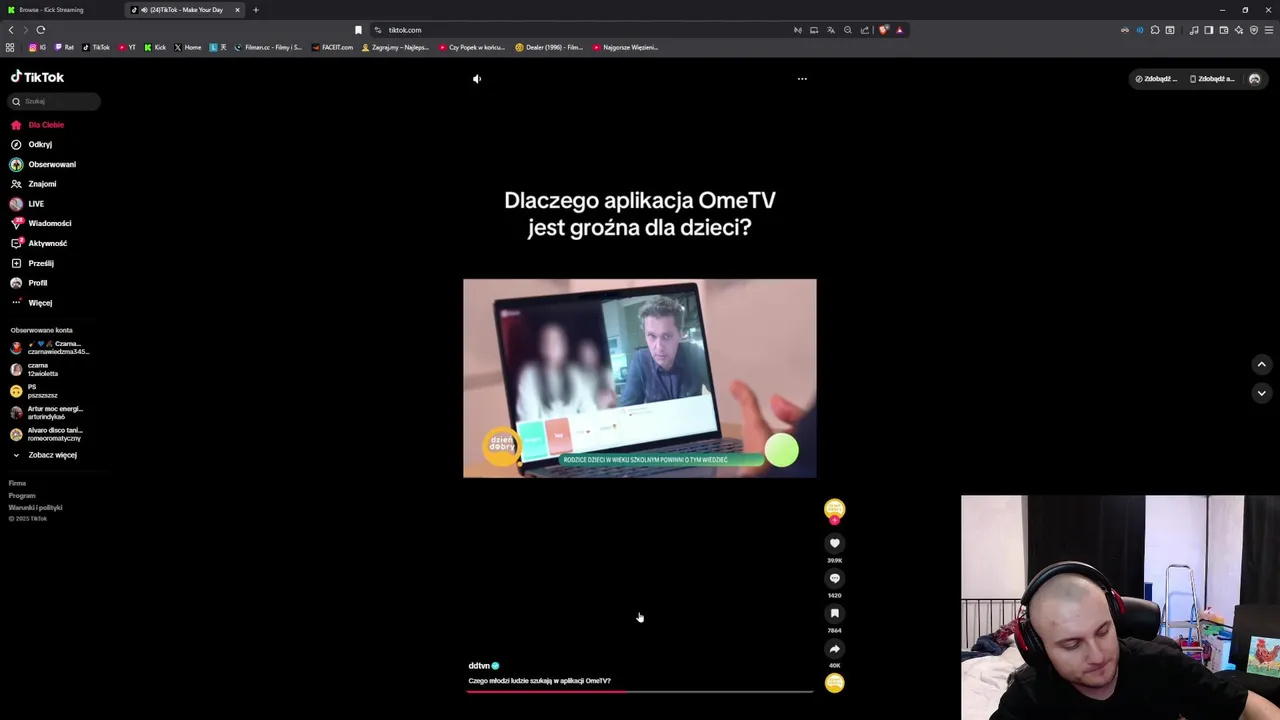This screenshot has width=1280, height=720.
Task: Expand Zobacz więcej followed accounts
Action: (x=45, y=455)
